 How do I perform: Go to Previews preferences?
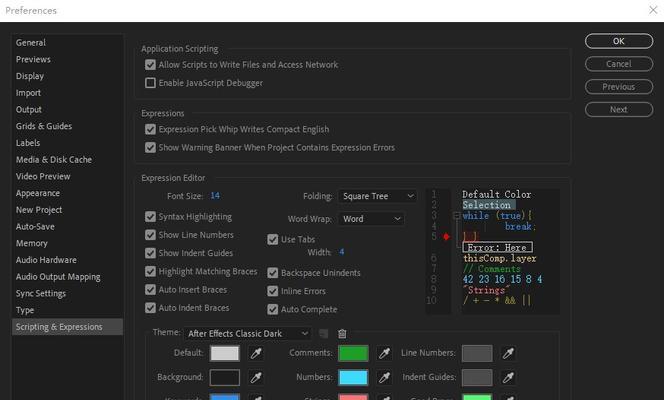(x=33, y=59)
